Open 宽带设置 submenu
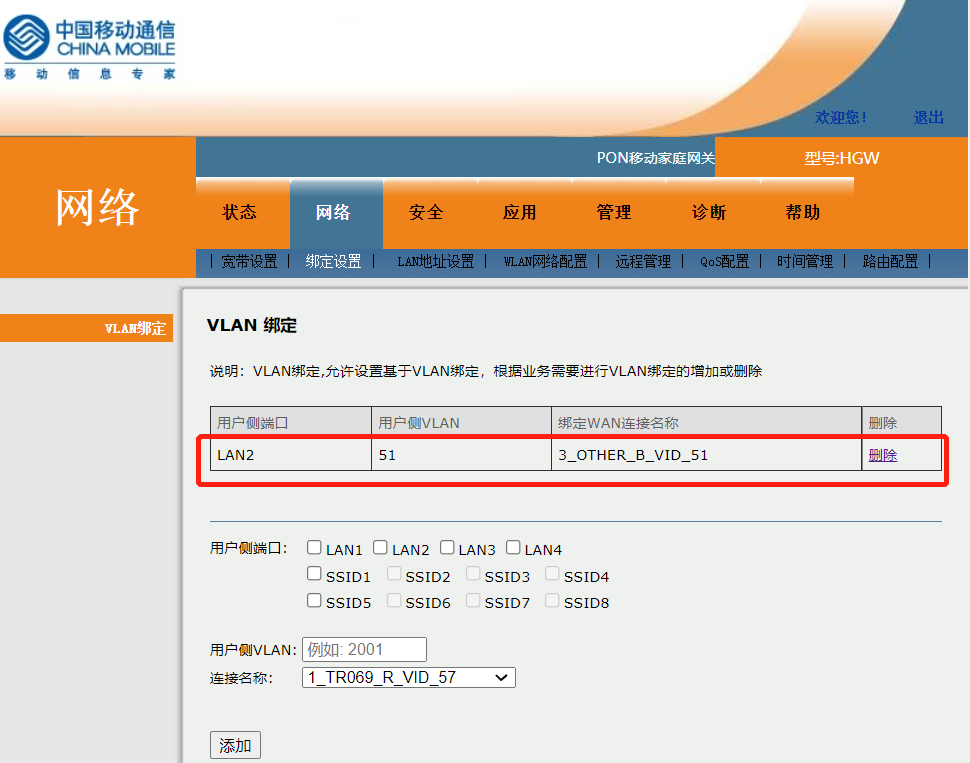This screenshot has height=763, width=970. coord(249,262)
